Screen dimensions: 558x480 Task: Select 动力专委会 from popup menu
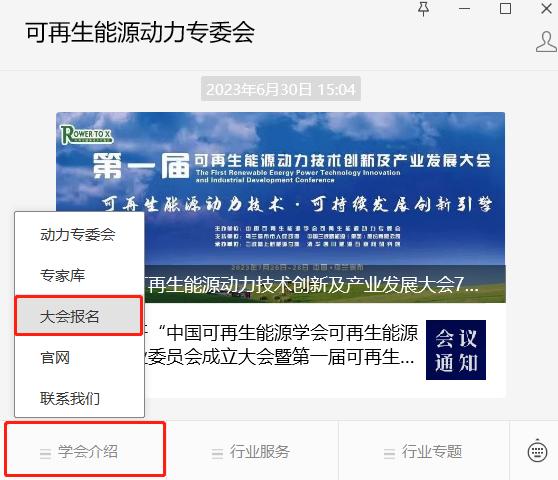click(79, 234)
